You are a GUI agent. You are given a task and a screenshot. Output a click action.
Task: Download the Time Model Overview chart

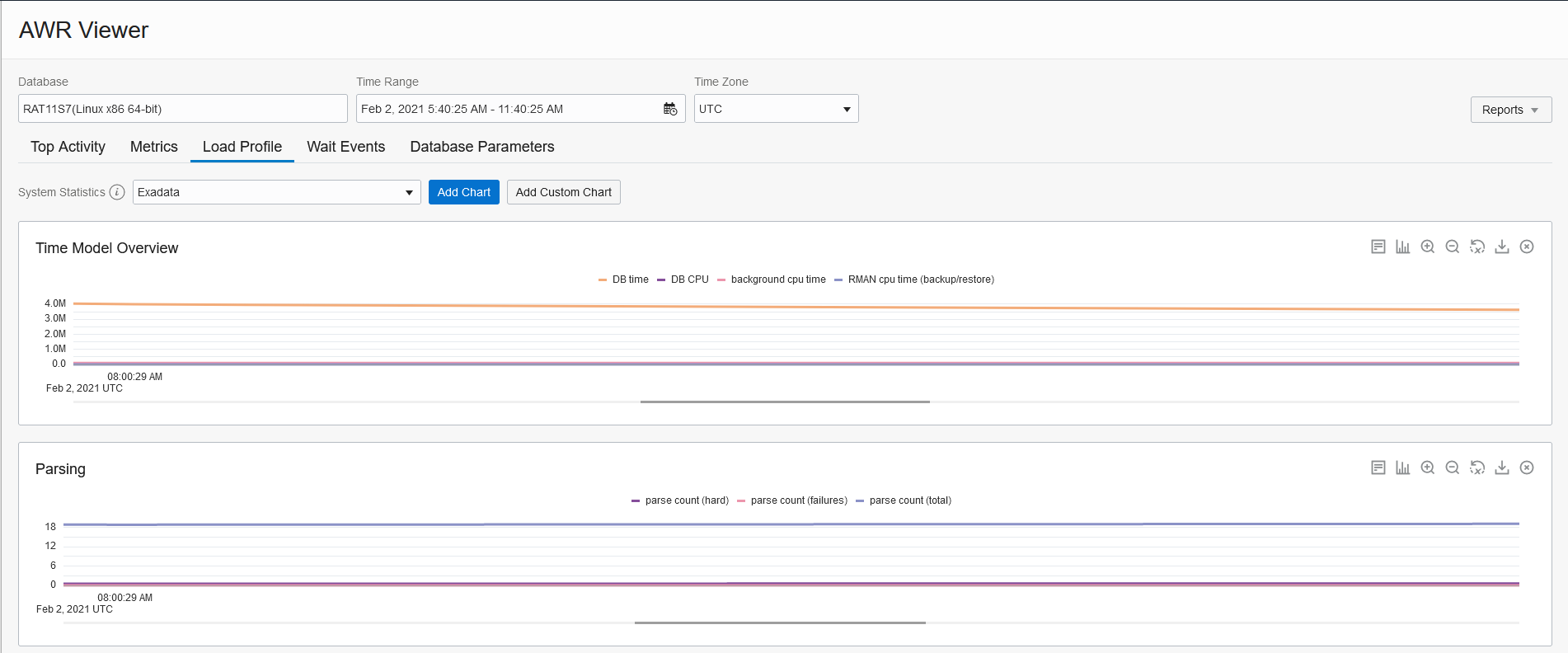(1502, 247)
